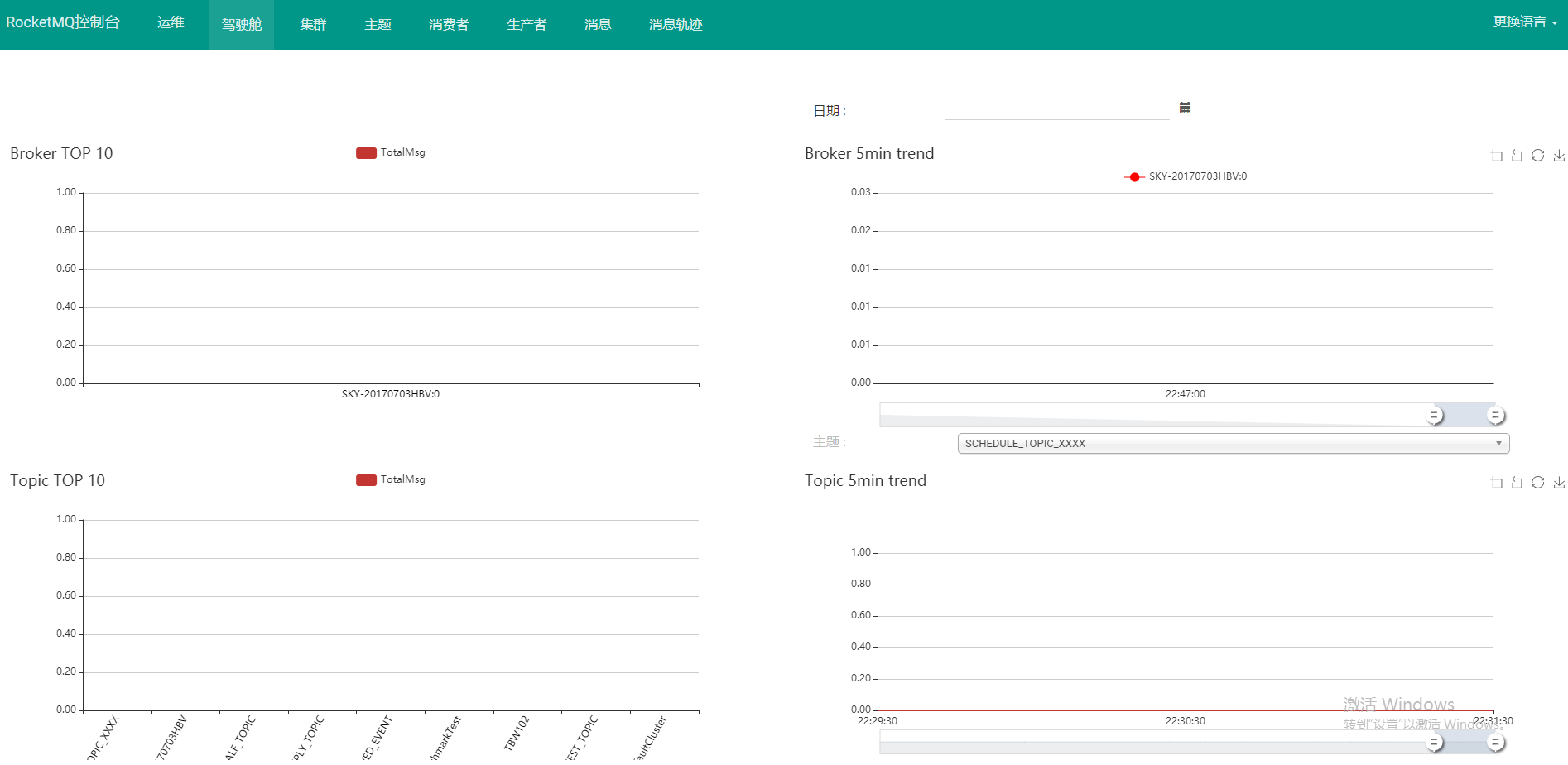
Task: Click 22:29:30 time label in Topic 5min trend
Action: pyautogui.click(x=878, y=721)
